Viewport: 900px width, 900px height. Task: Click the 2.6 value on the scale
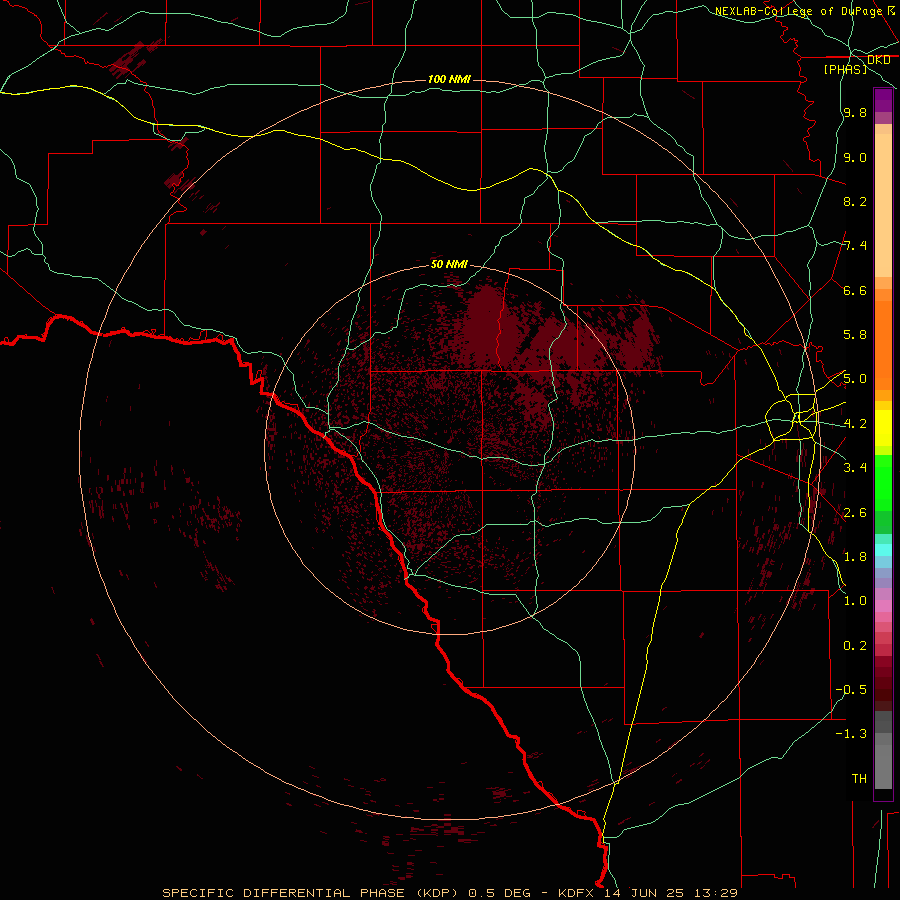tap(855, 513)
